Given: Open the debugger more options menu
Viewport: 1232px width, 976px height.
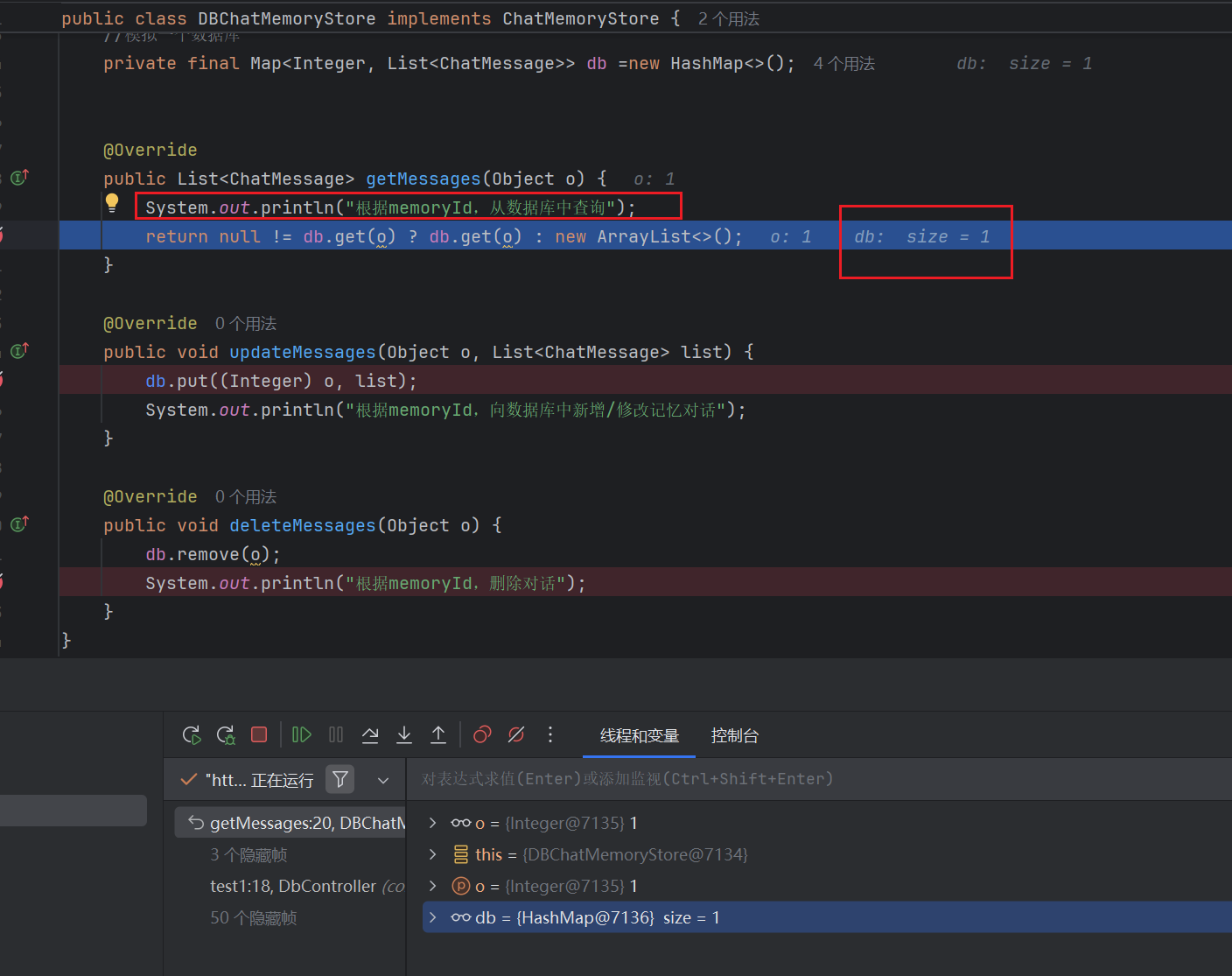Looking at the screenshot, I should coord(550,734).
